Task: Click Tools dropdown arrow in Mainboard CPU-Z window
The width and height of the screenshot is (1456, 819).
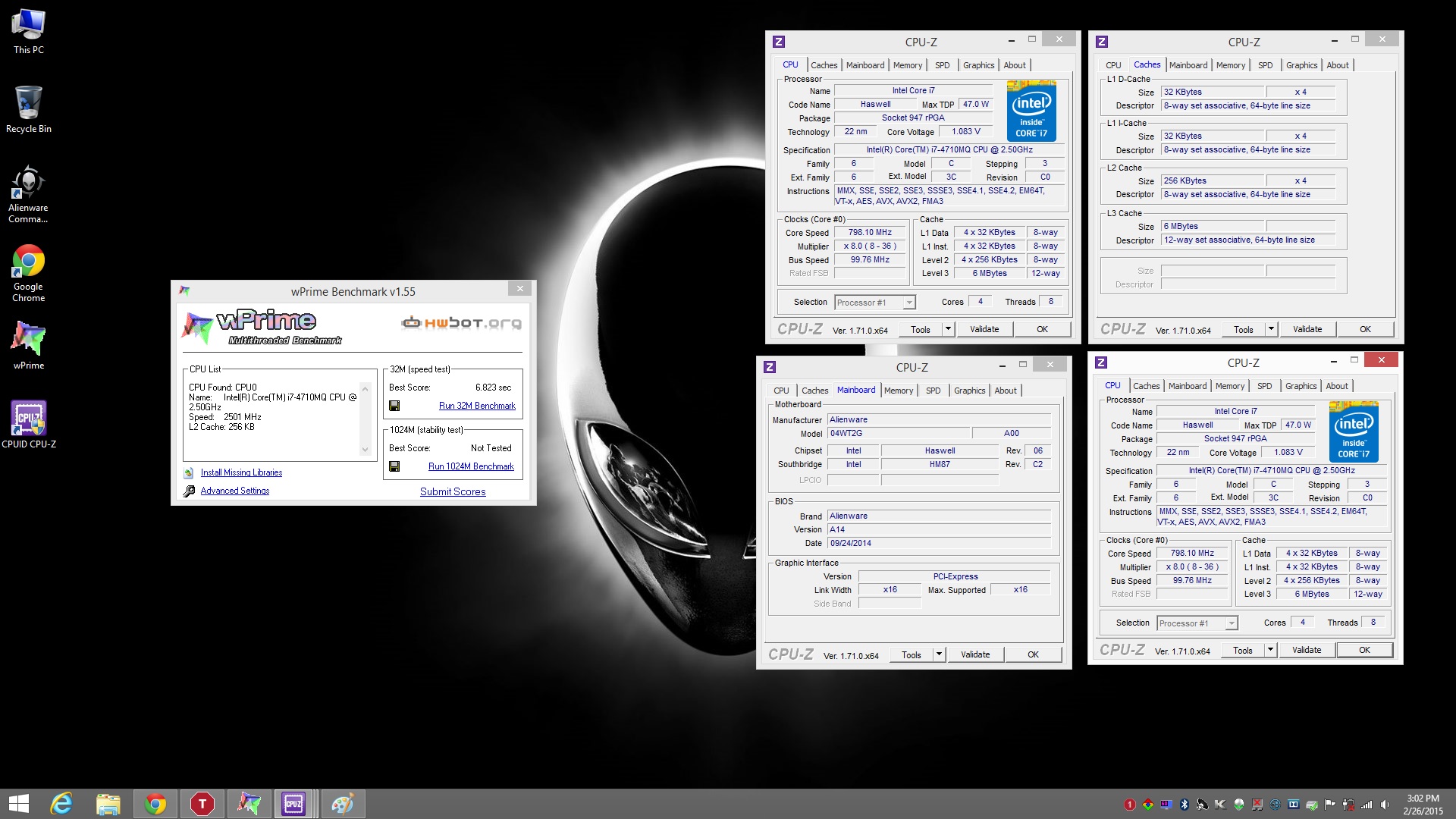Action: (x=939, y=654)
